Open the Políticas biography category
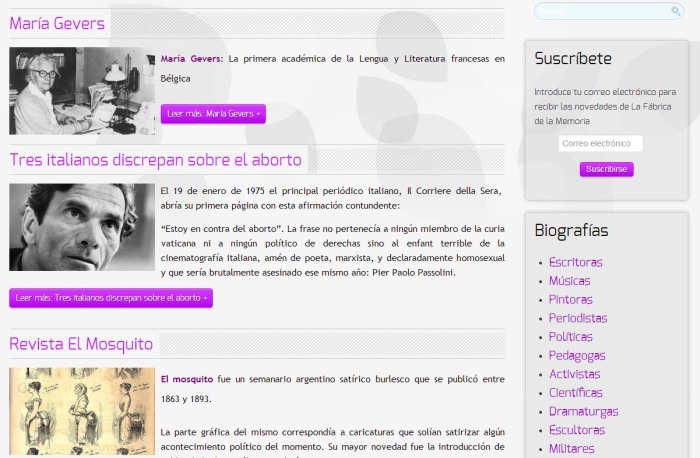 coord(571,337)
